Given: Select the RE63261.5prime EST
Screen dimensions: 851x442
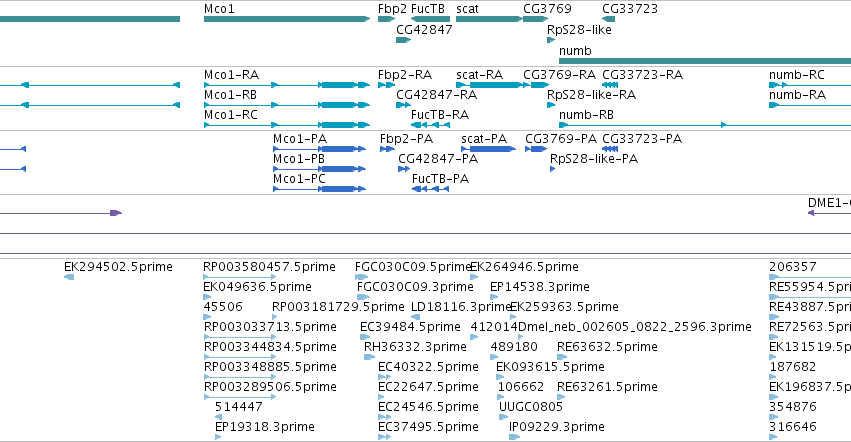Looking at the screenshot, I should pos(561,397).
